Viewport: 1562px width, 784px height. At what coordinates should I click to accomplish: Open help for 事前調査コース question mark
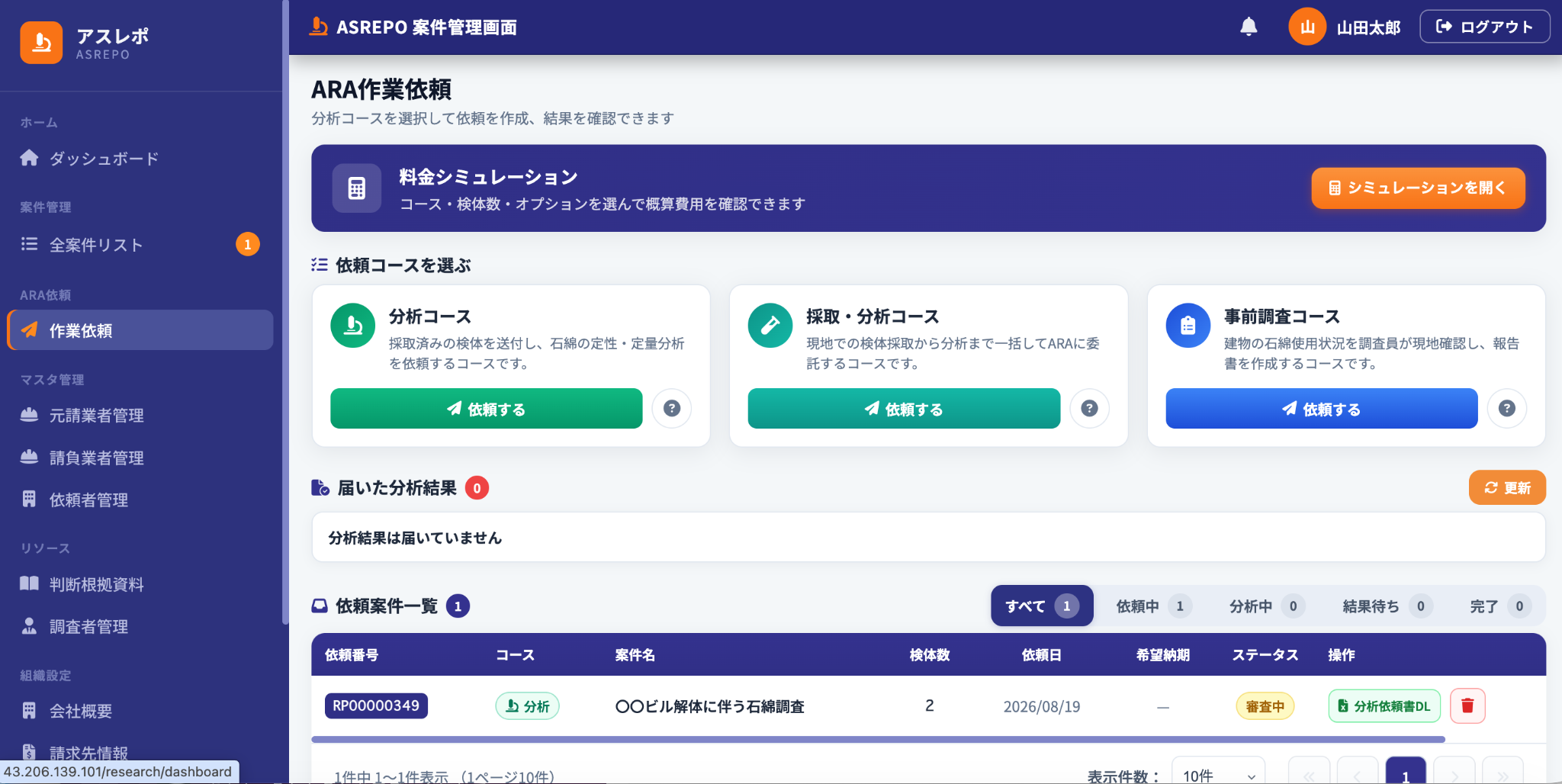coord(1507,408)
